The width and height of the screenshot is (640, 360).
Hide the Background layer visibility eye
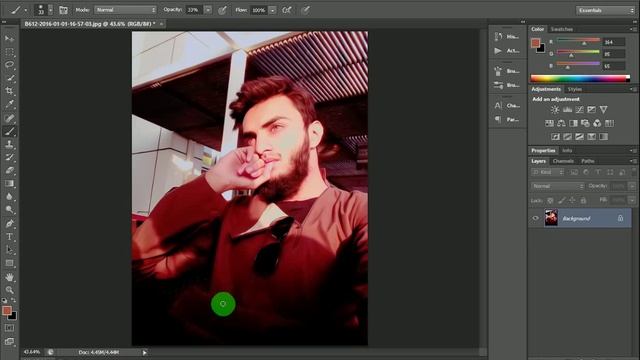(x=536, y=218)
